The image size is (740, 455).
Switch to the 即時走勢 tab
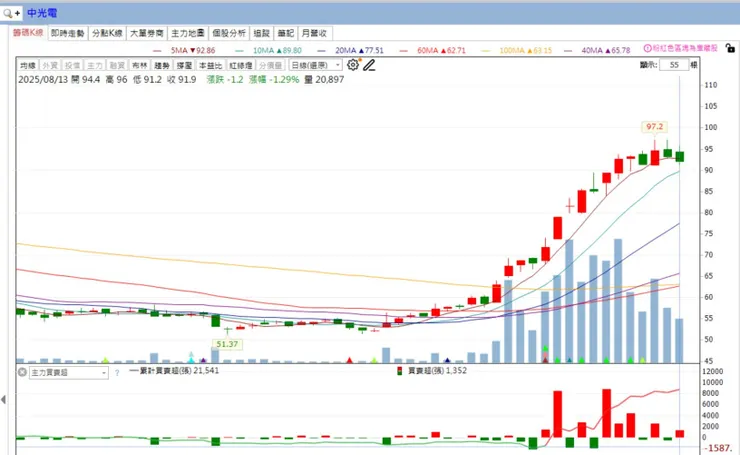coord(67,33)
